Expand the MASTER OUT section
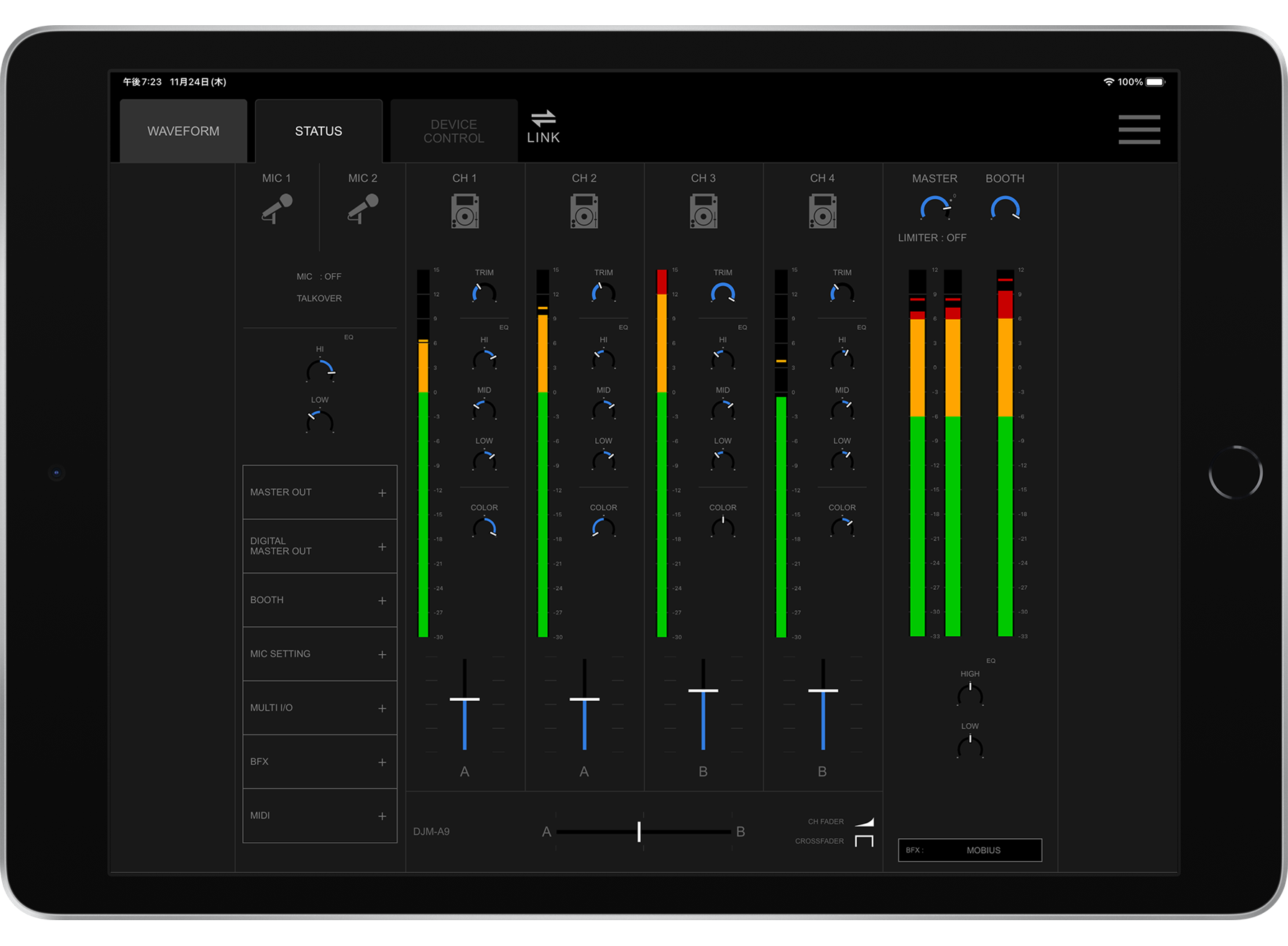Screen dimensions: 1288x946 click(x=319, y=492)
